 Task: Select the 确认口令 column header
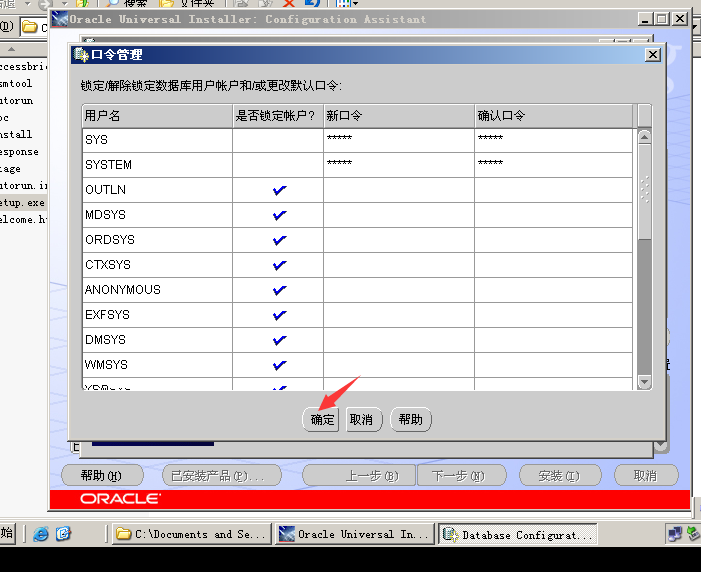point(553,116)
